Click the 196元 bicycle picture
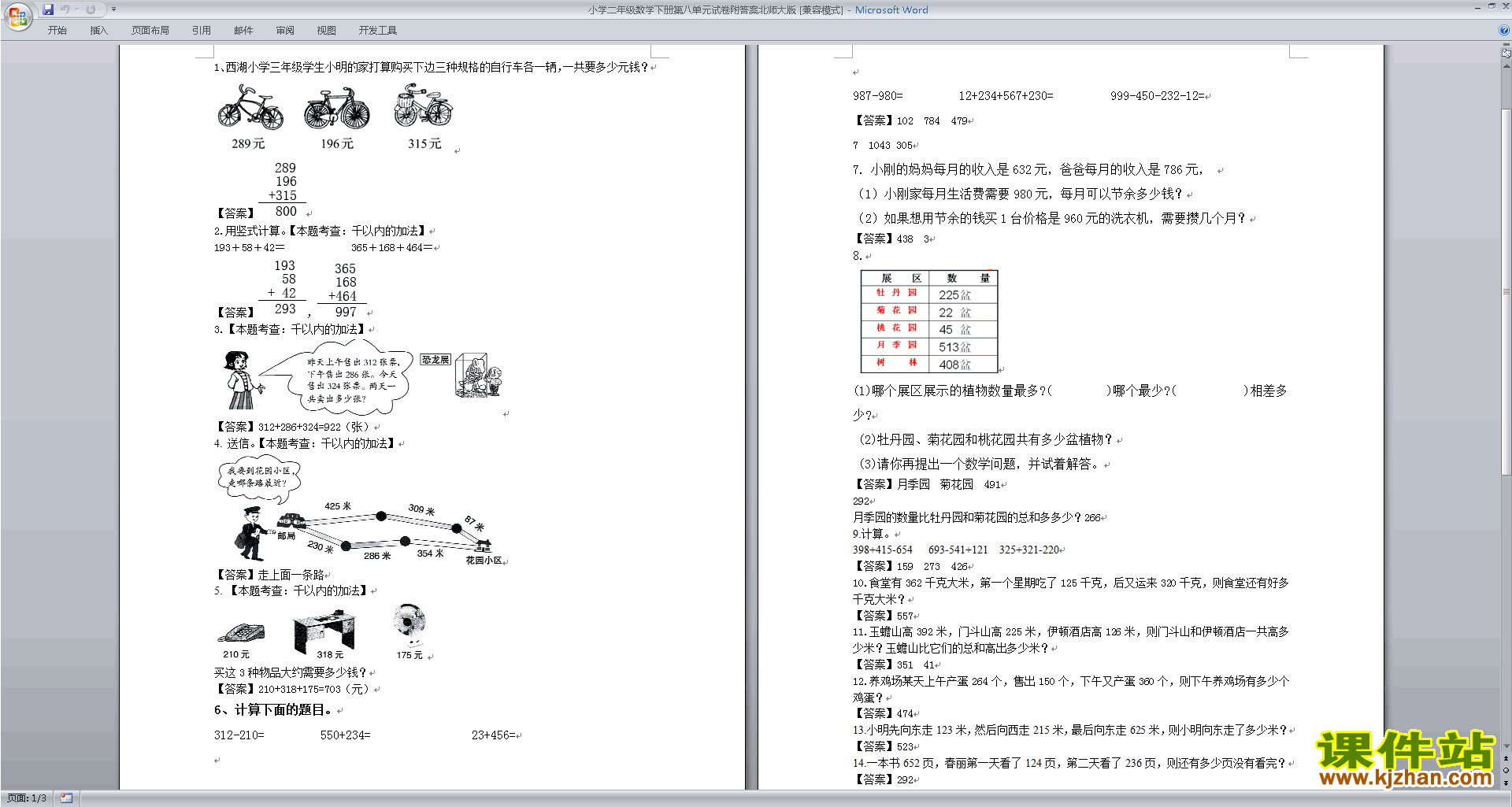This screenshot has width=1512, height=807. pyautogui.click(x=337, y=107)
